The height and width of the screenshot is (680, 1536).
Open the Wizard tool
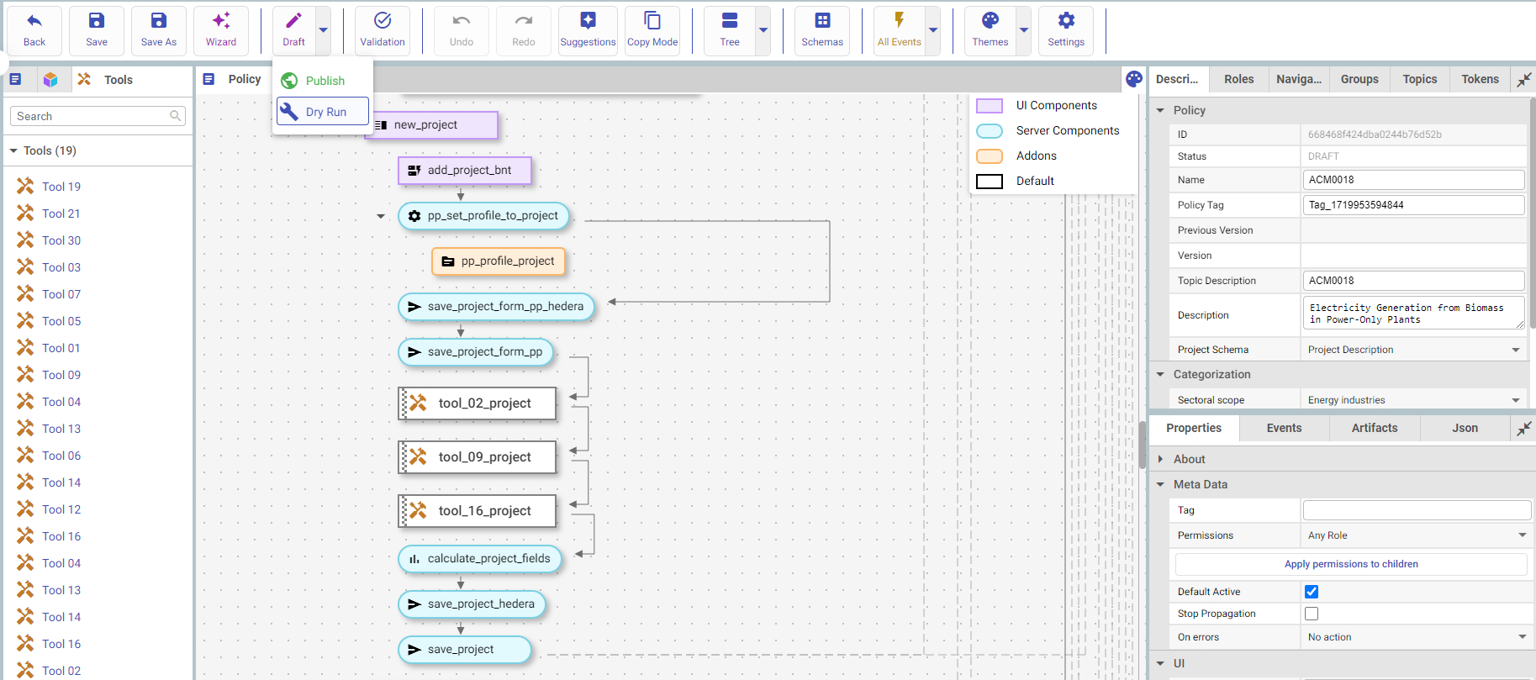click(221, 30)
